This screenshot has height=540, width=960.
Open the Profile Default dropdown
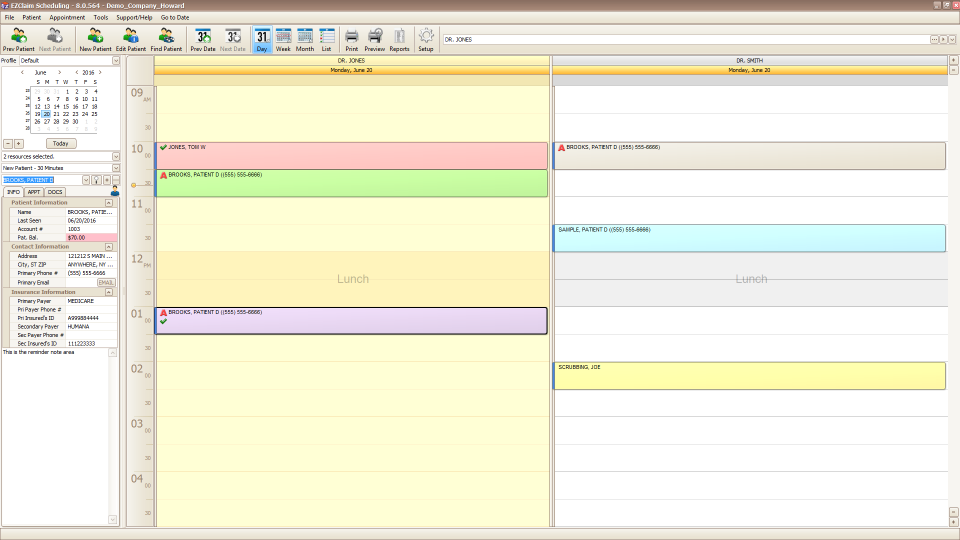[x=116, y=61]
